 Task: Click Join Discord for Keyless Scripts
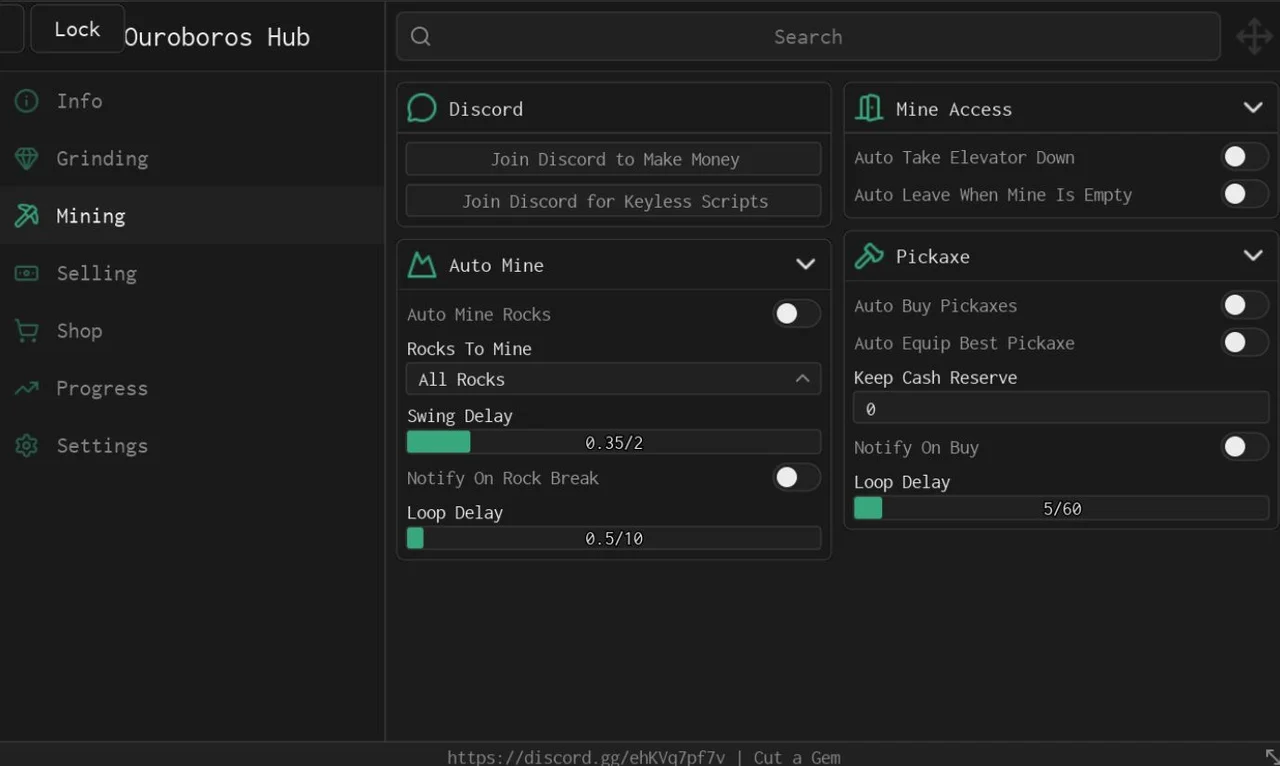pyautogui.click(x=613, y=201)
